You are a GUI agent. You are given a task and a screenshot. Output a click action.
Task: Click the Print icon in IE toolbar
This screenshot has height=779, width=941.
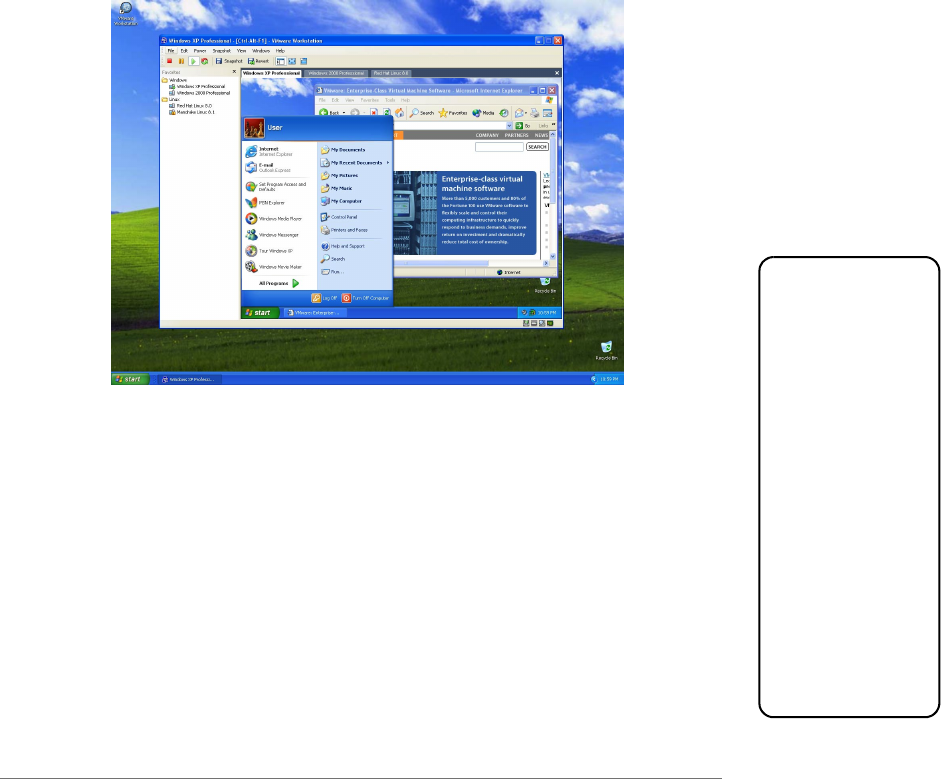534,113
